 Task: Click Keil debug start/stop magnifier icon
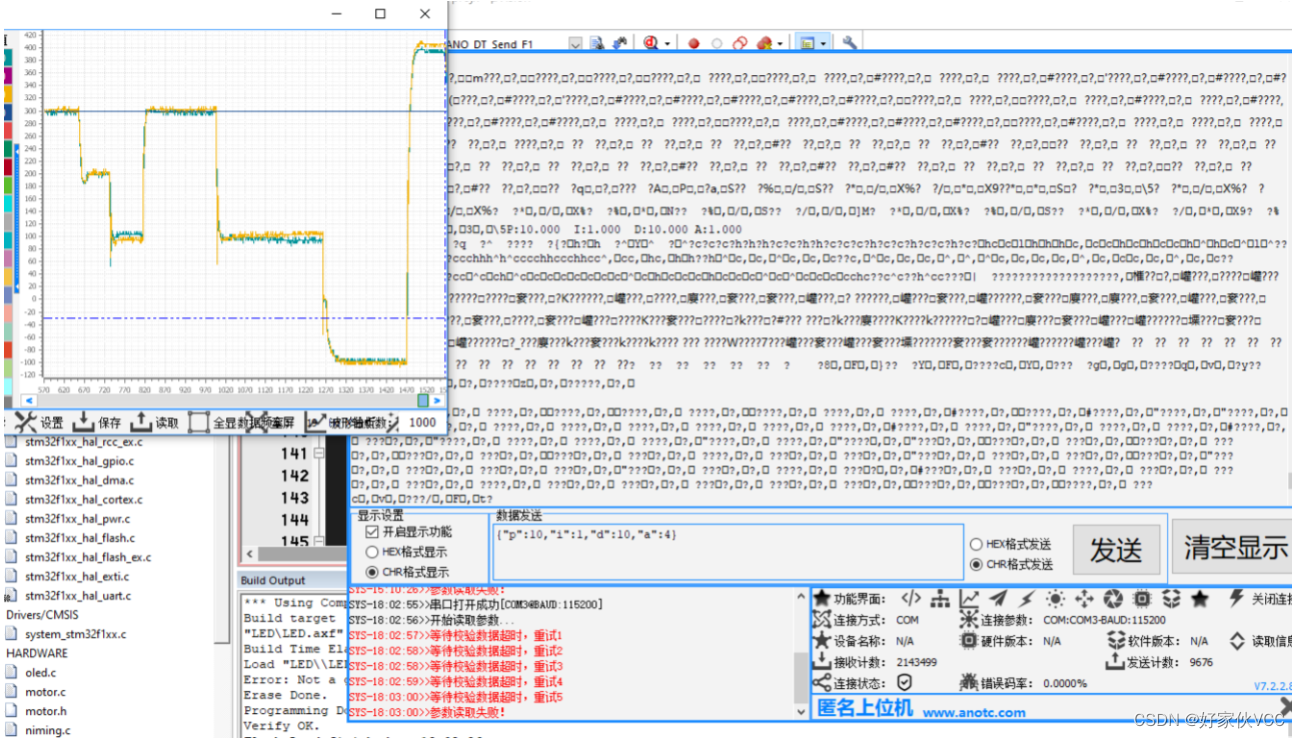tap(650, 43)
